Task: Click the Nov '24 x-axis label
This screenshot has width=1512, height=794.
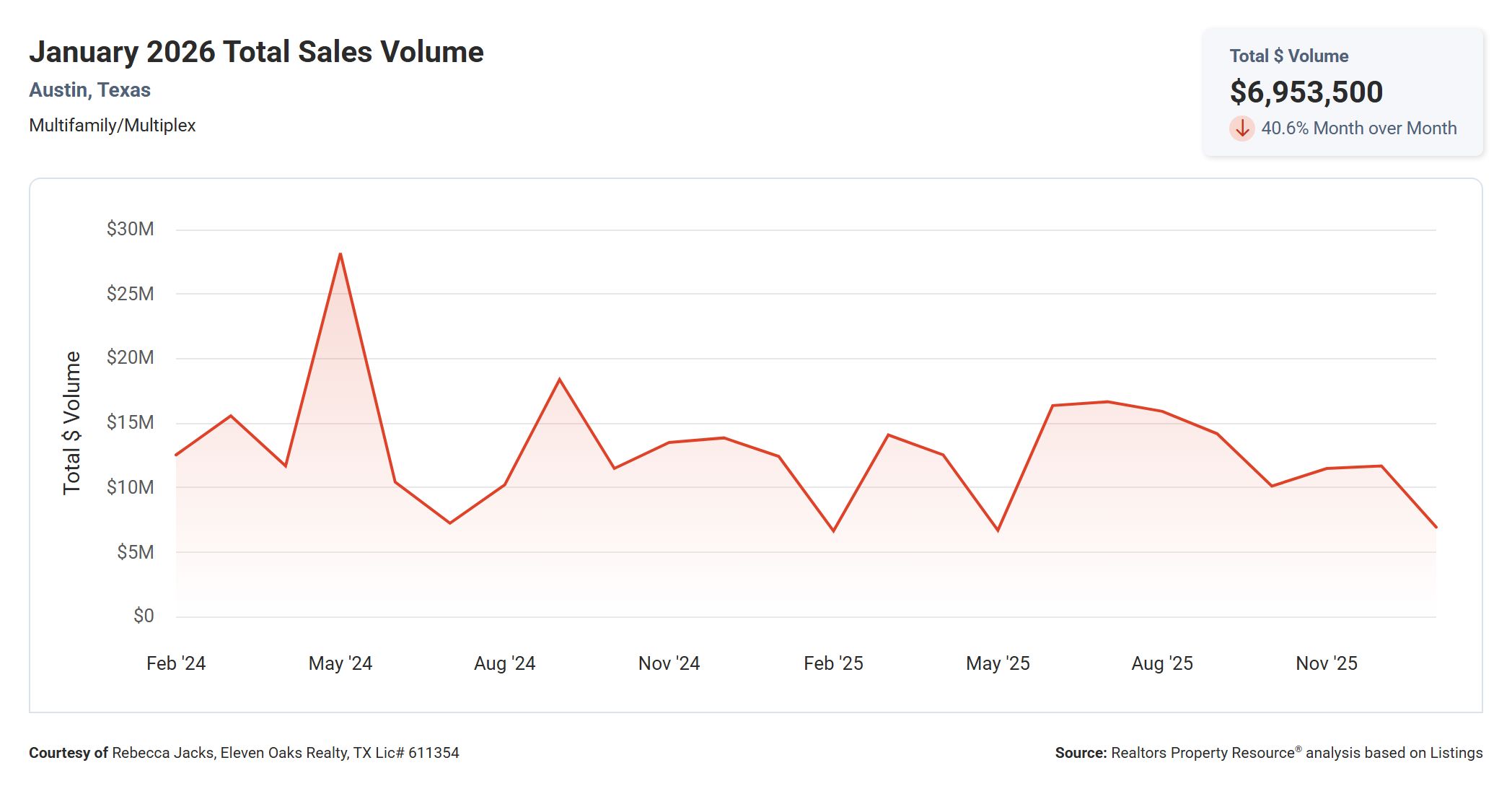Action: (669, 663)
